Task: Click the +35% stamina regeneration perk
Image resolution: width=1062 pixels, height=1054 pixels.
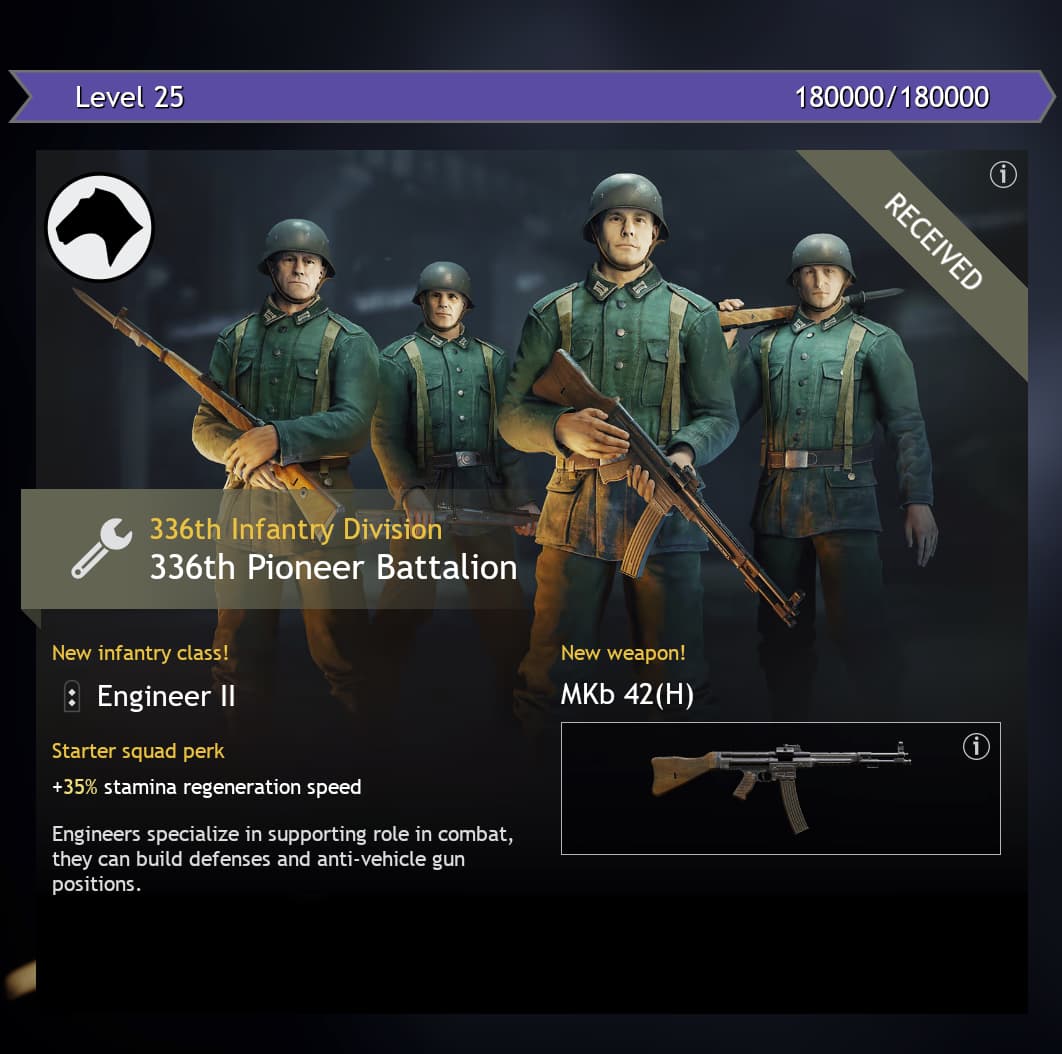Action: 207,787
